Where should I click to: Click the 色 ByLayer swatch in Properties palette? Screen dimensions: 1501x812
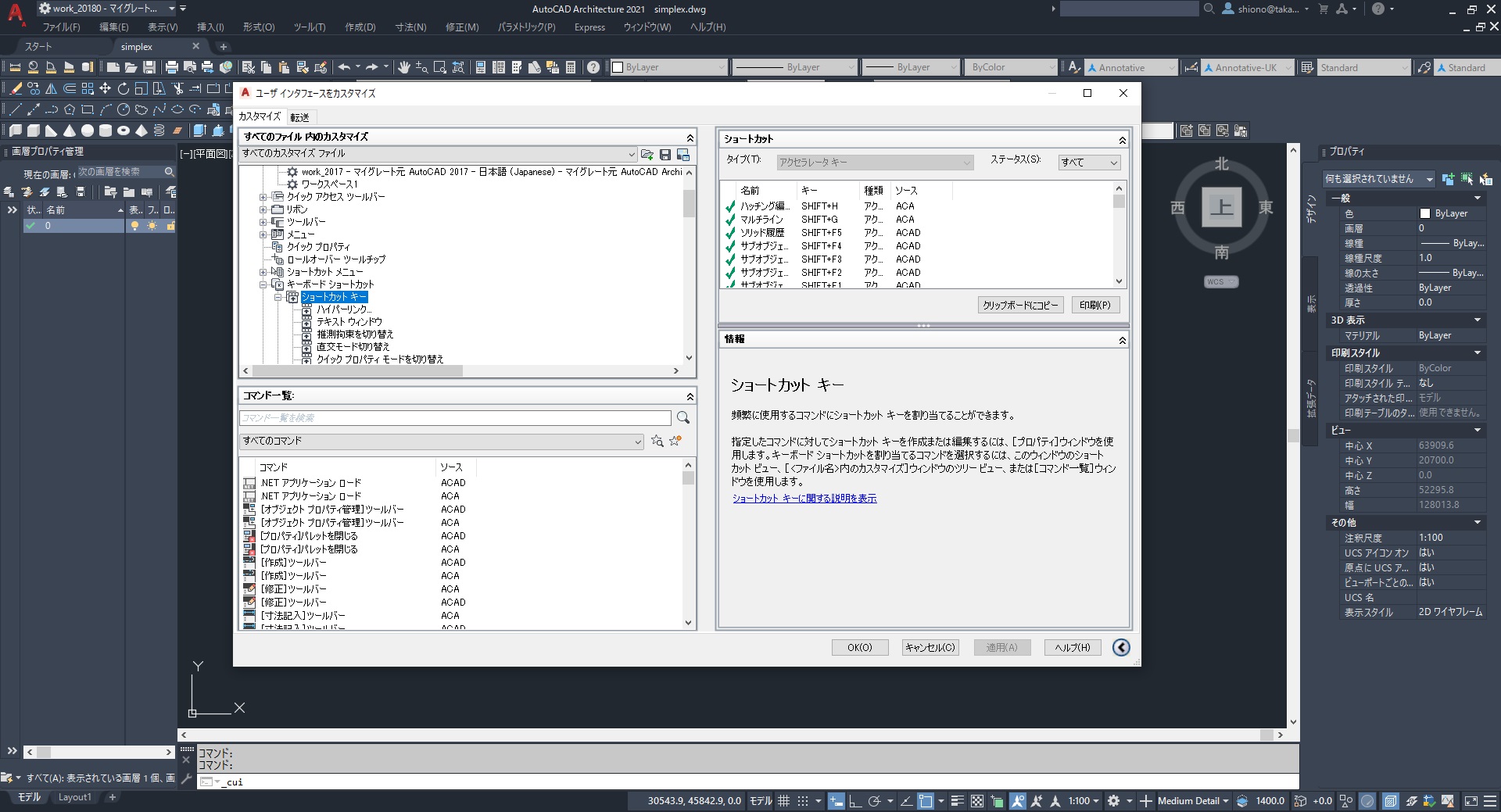[1425, 213]
